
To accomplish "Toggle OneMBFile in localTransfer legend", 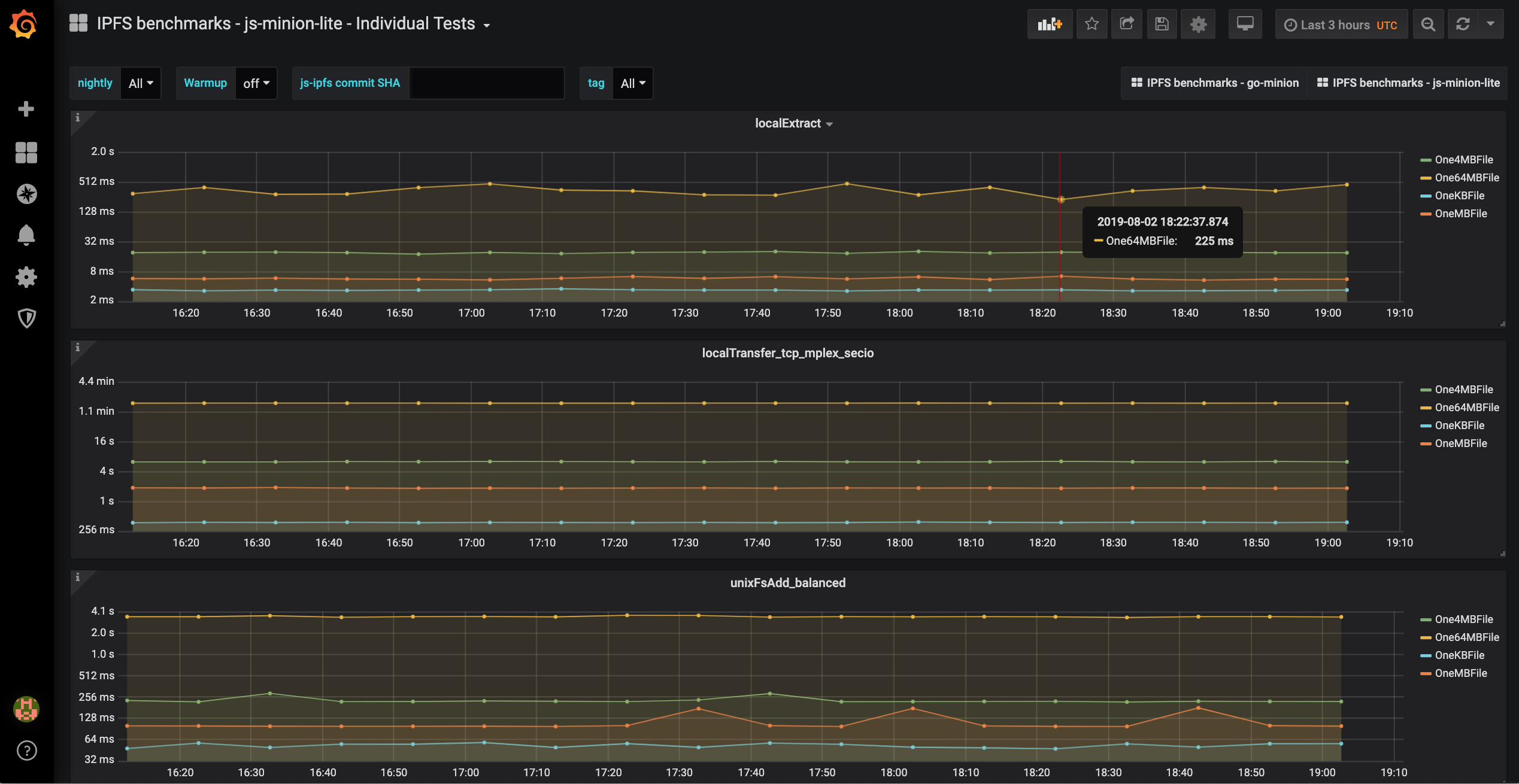I will click(1461, 443).
